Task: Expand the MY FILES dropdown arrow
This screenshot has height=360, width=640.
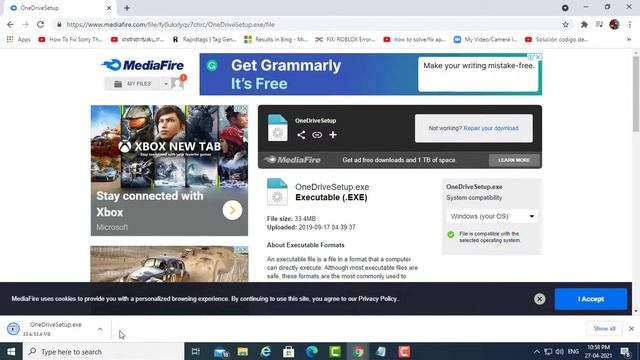Action: 166,84
